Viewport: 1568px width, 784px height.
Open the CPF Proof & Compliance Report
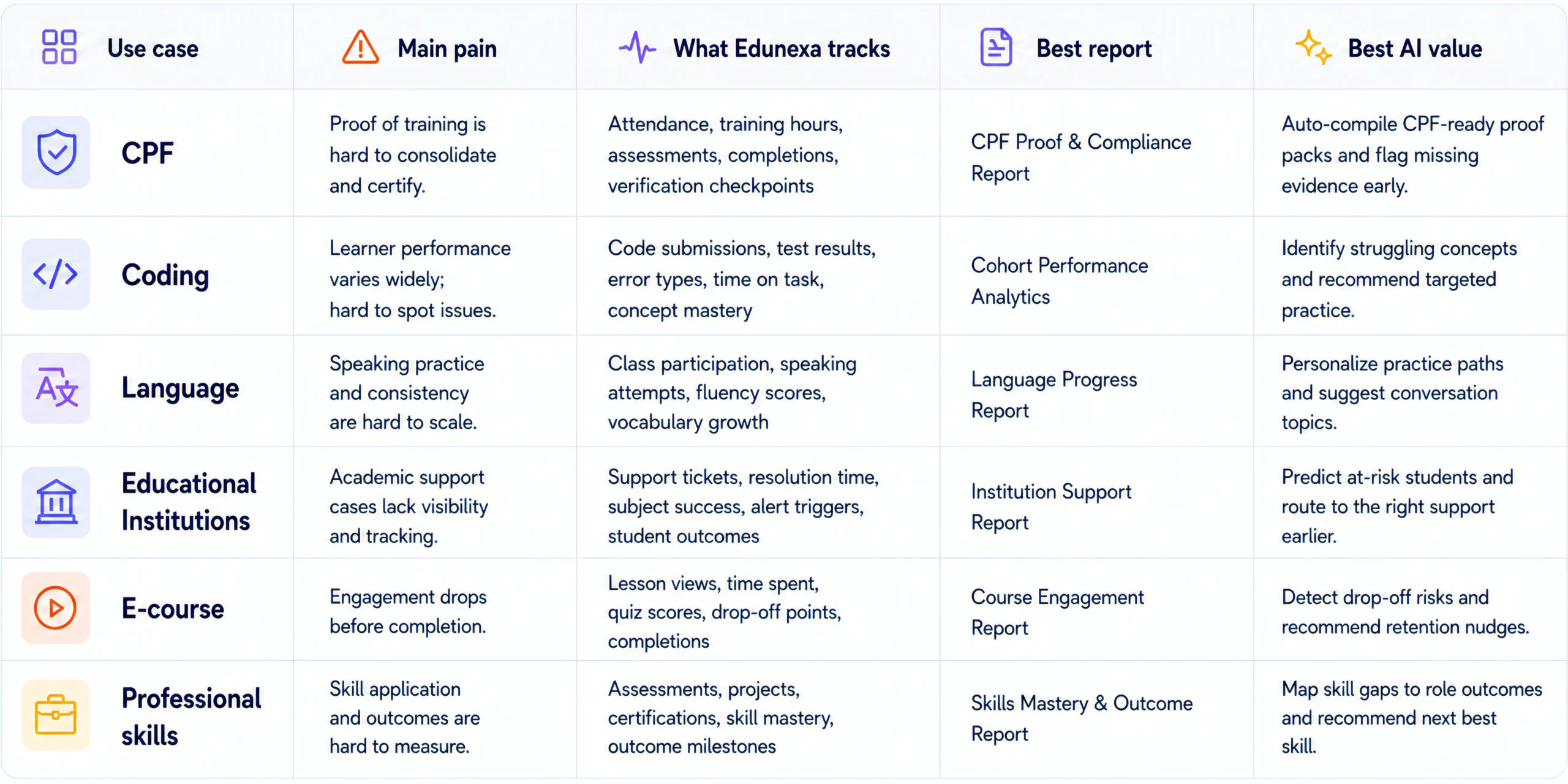pos(1081,157)
